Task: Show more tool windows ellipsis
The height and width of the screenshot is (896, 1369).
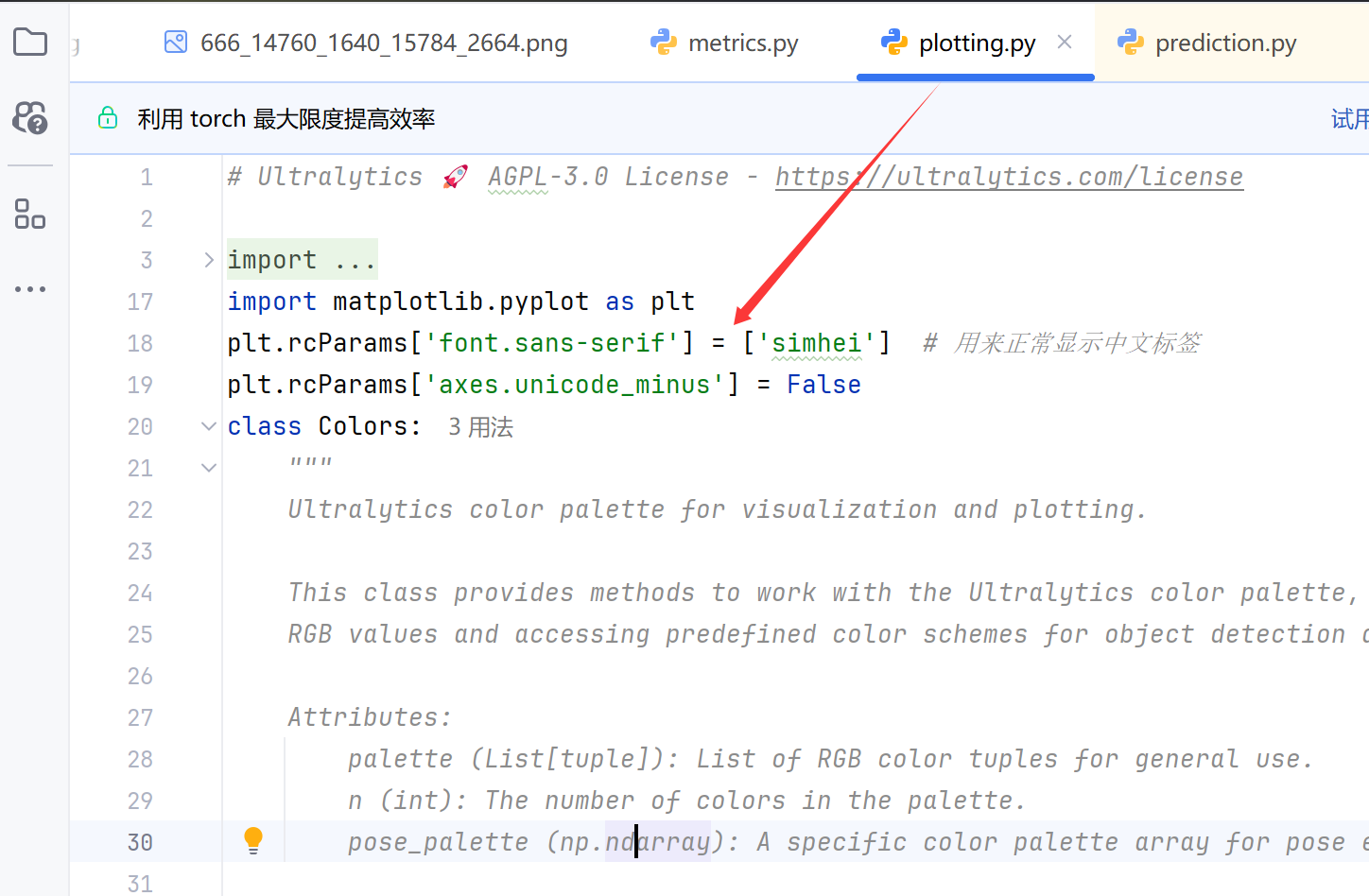Action: [x=30, y=289]
